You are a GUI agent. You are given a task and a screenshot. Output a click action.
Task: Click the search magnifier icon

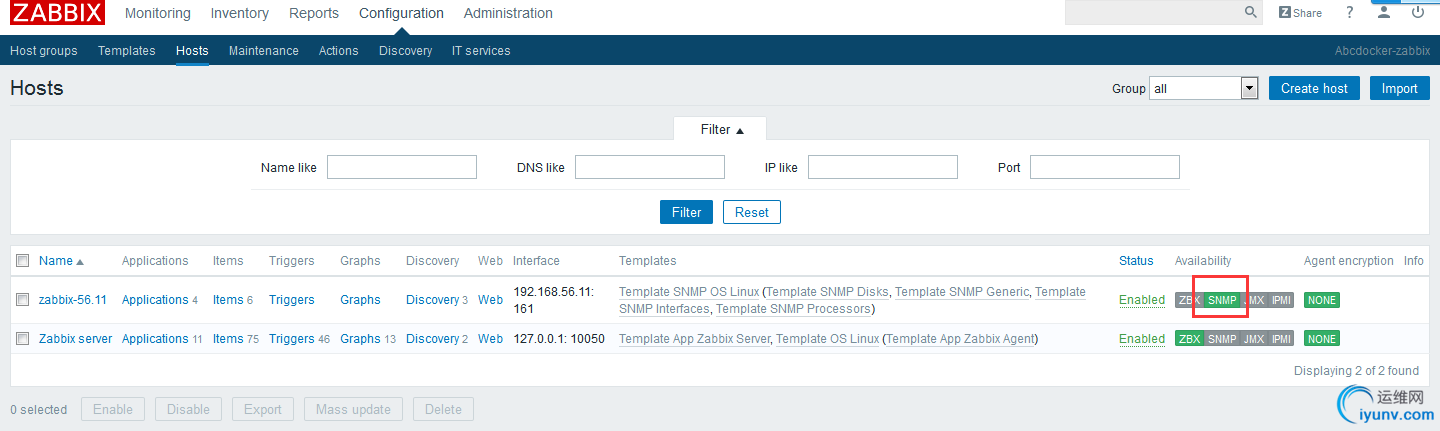pos(1251,13)
